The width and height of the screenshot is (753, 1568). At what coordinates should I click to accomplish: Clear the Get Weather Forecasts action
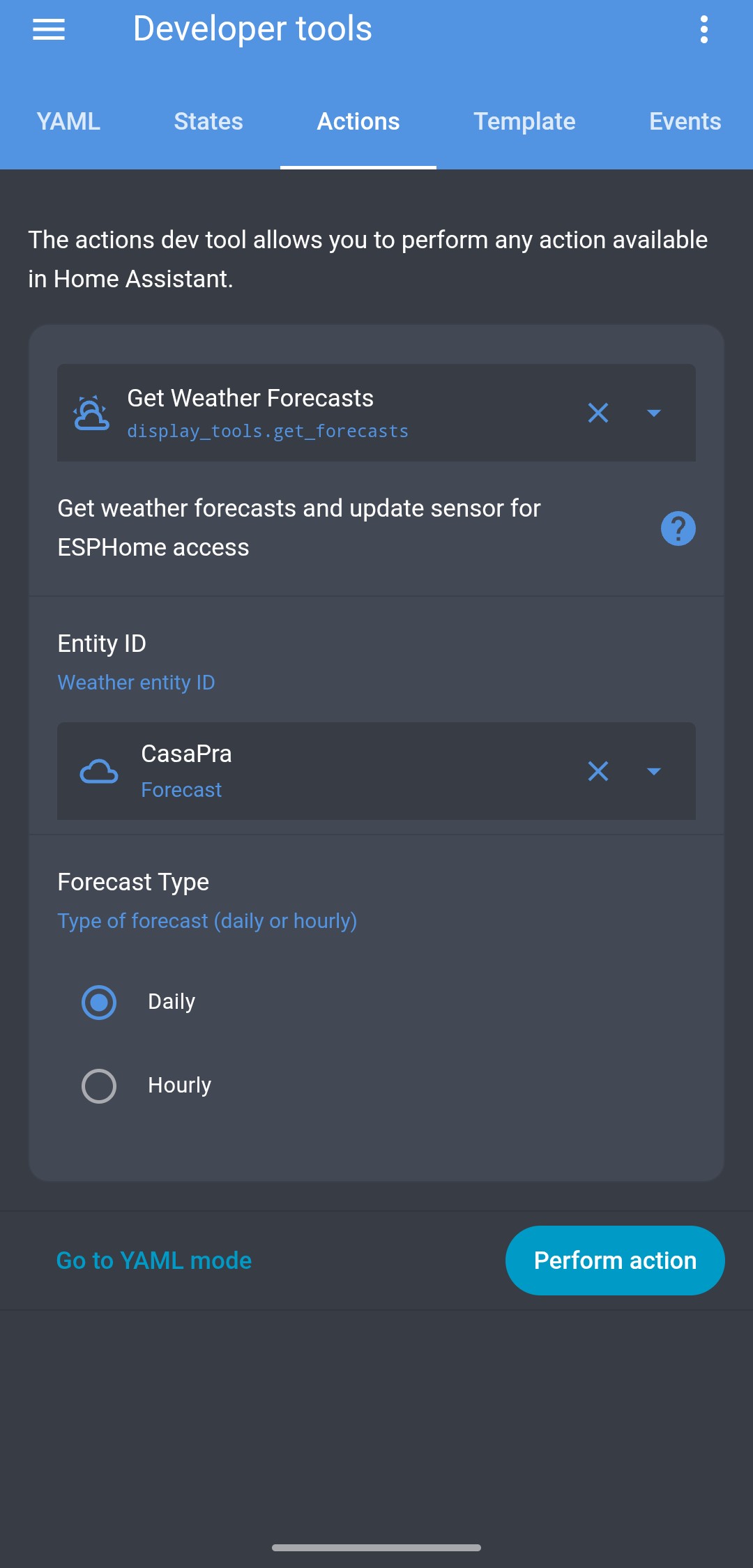click(x=598, y=413)
